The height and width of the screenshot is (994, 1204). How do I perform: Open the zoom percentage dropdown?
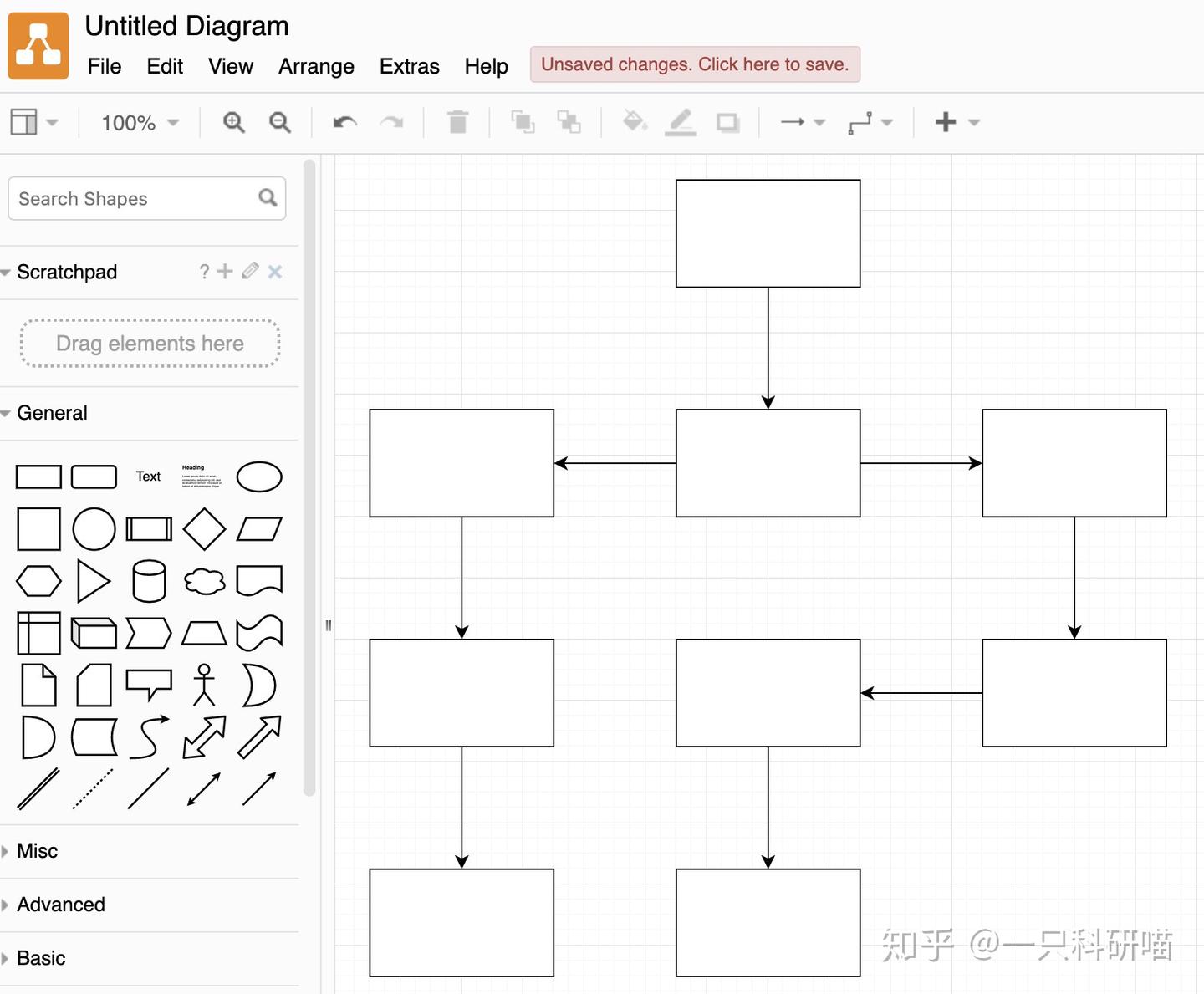click(x=138, y=122)
